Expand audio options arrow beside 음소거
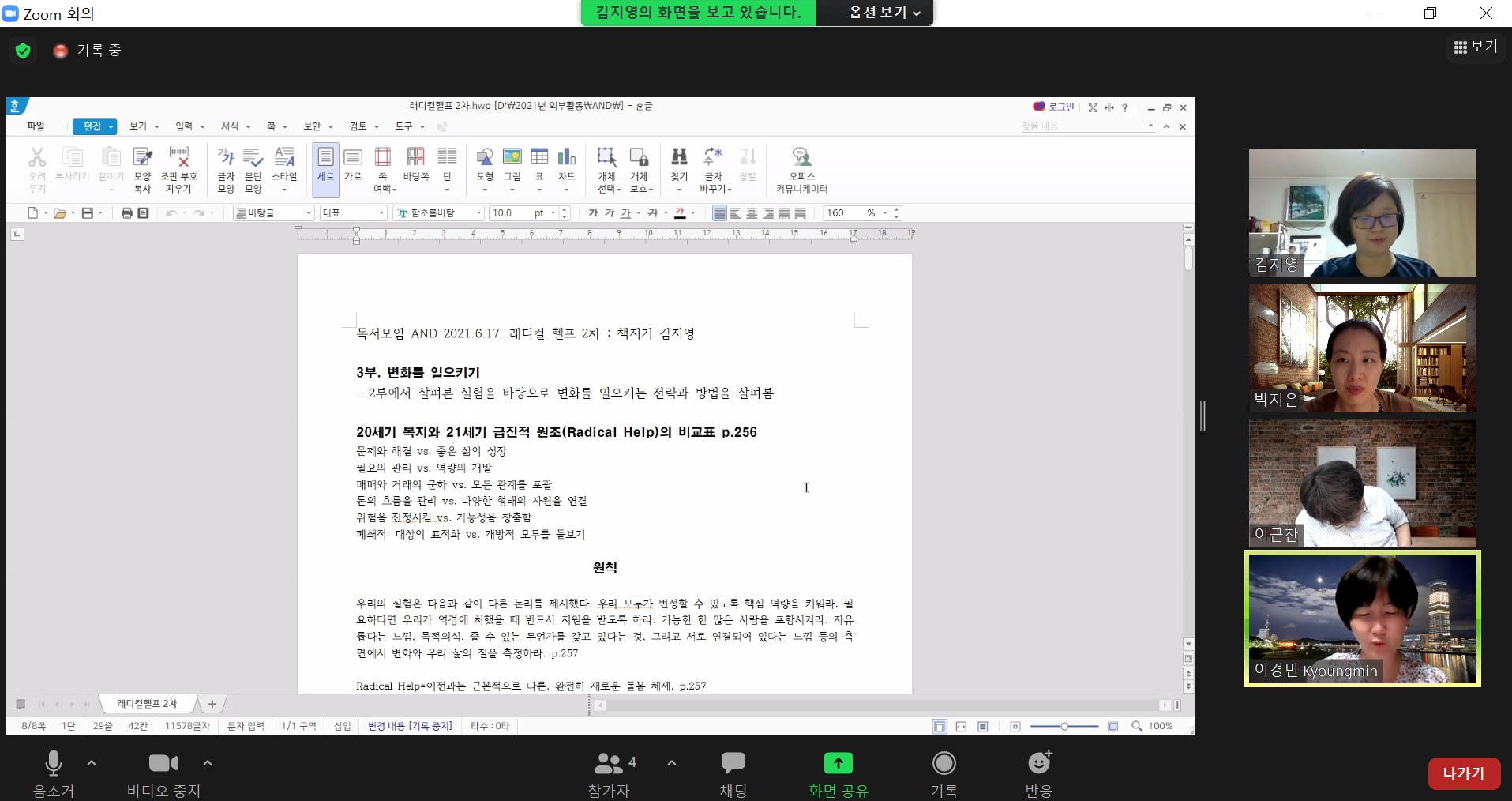The width and height of the screenshot is (1512, 801). (x=92, y=763)
